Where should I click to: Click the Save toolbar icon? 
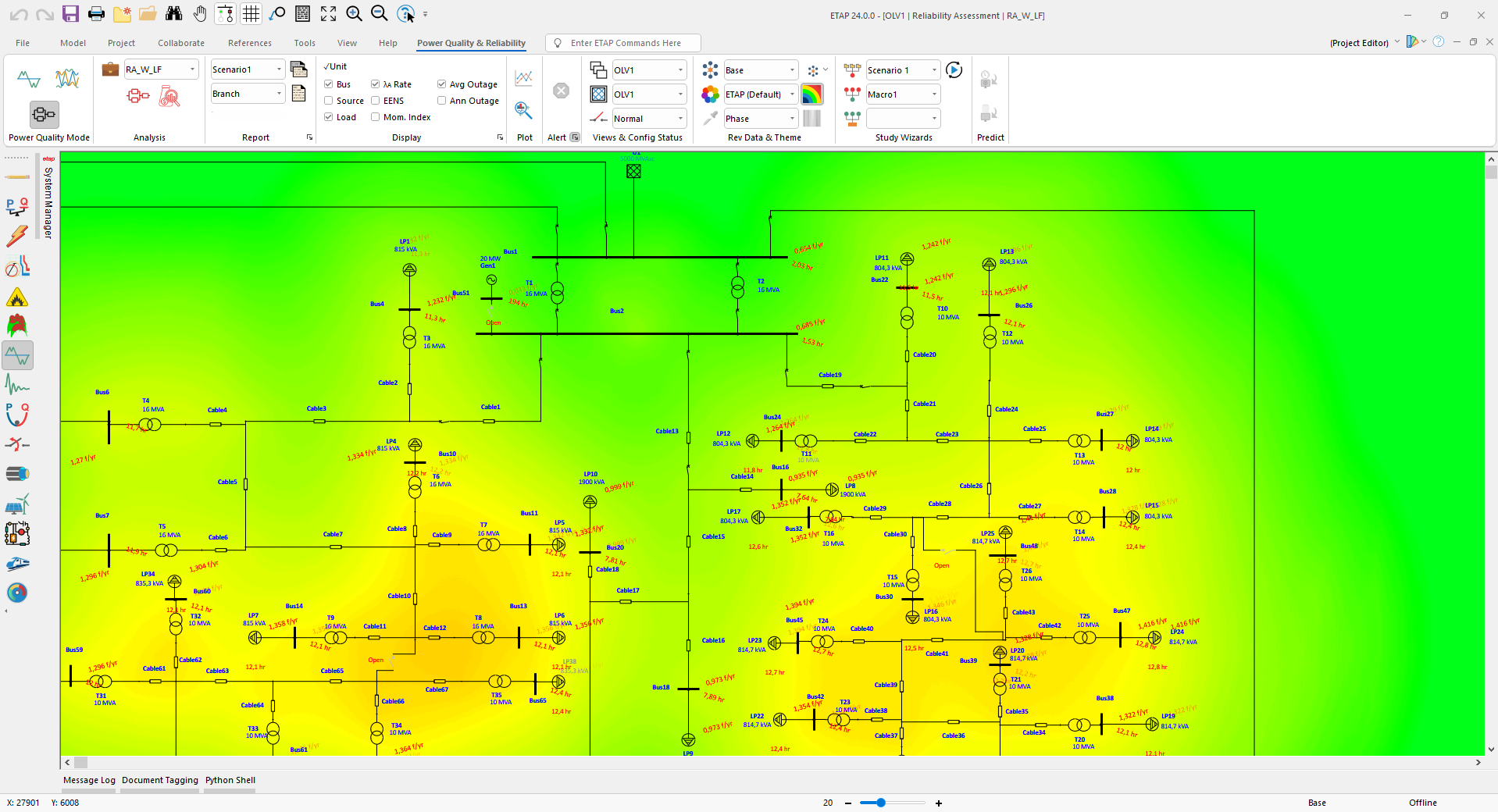click(x=71, y=13)
